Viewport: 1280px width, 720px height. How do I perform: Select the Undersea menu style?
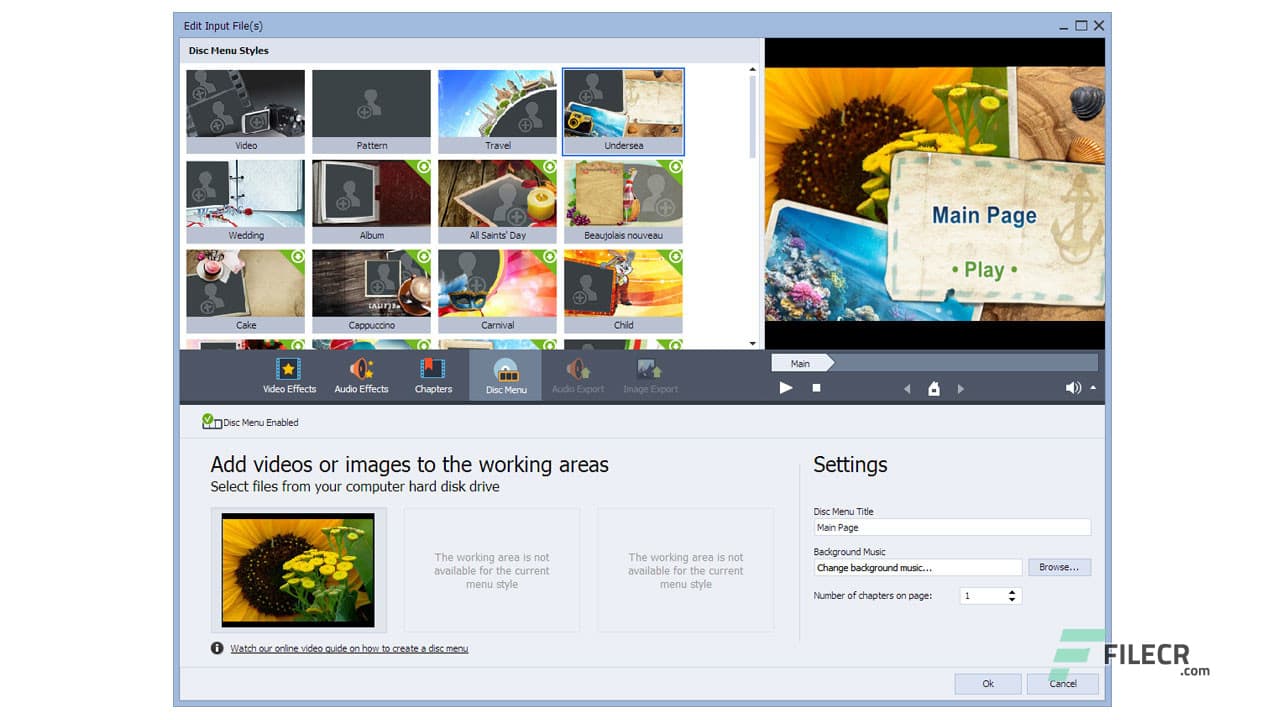(623, 110)
